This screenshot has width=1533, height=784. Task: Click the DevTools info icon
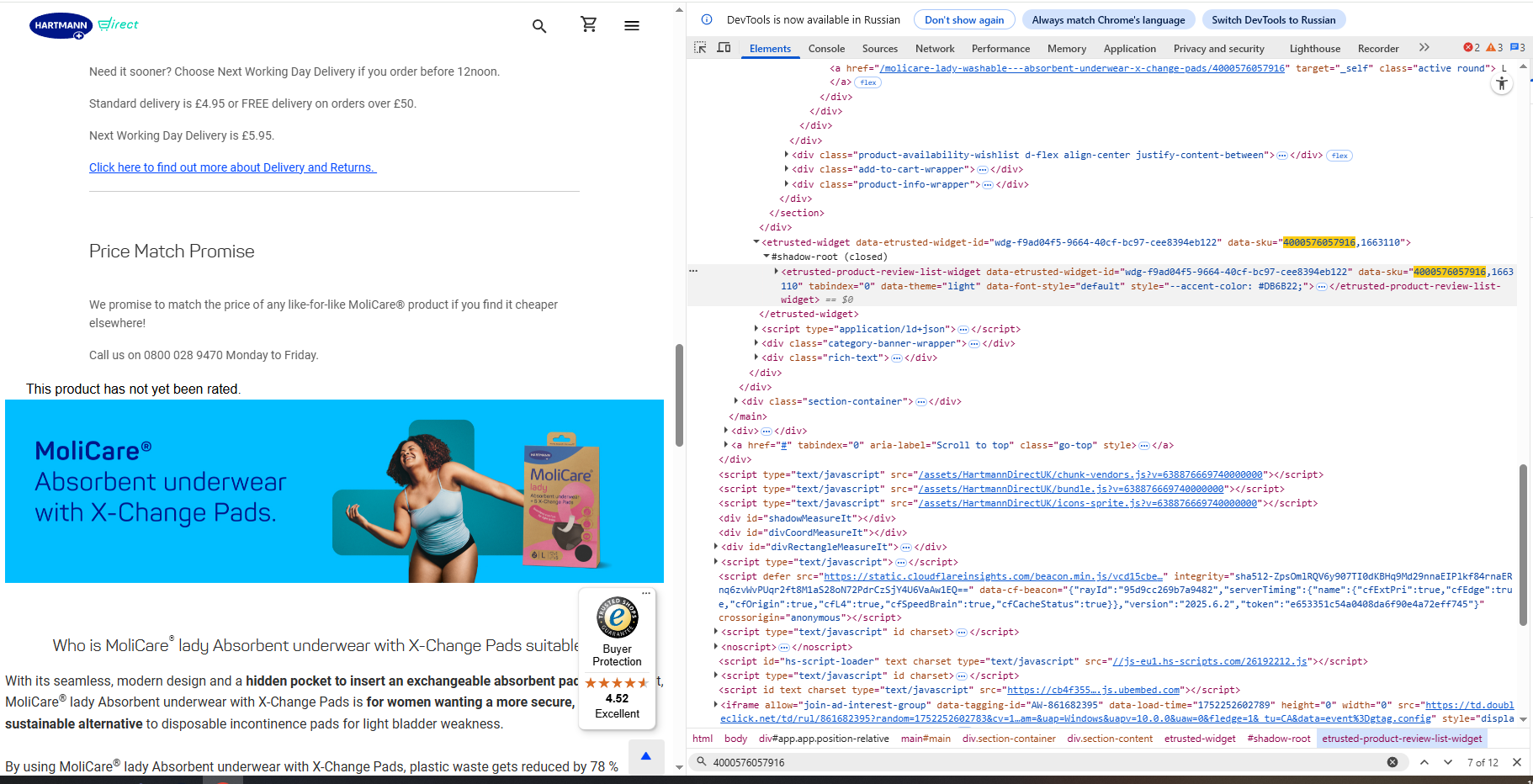(707, 19)
